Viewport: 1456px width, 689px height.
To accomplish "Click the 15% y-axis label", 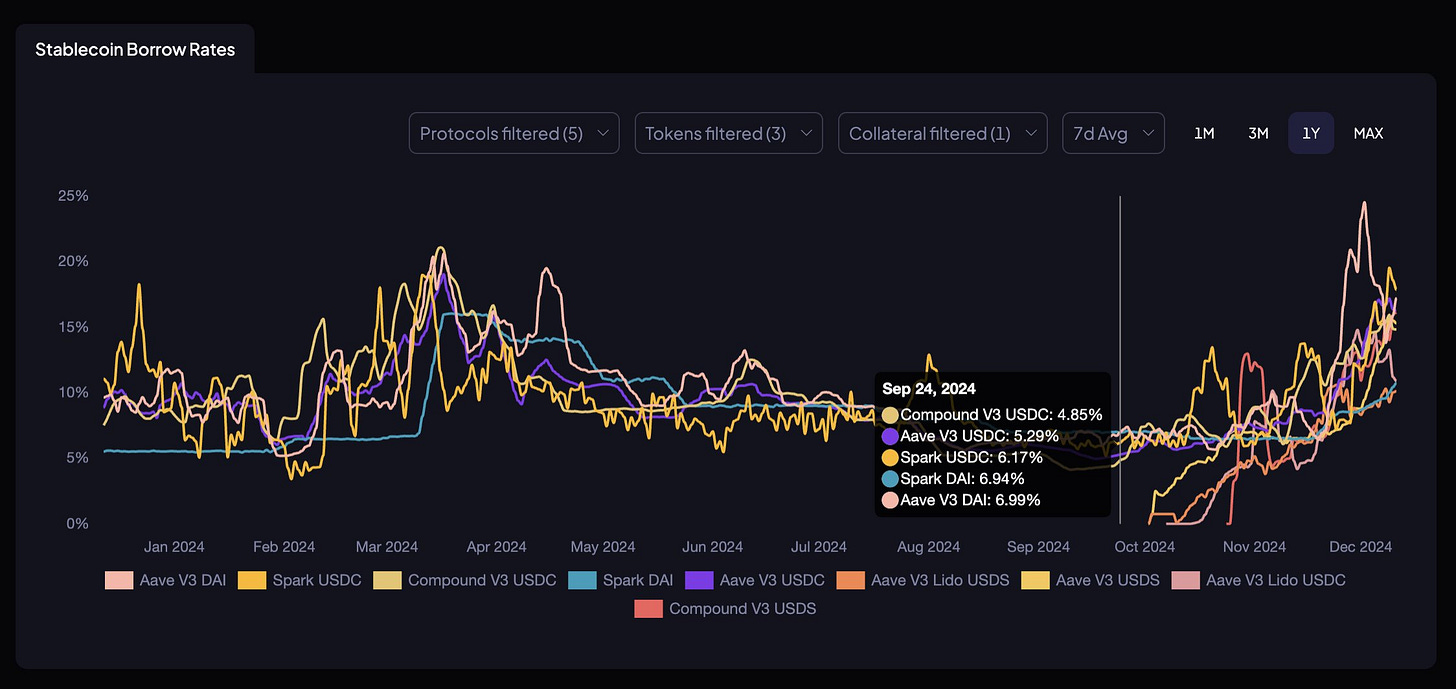I will [73, 327].
